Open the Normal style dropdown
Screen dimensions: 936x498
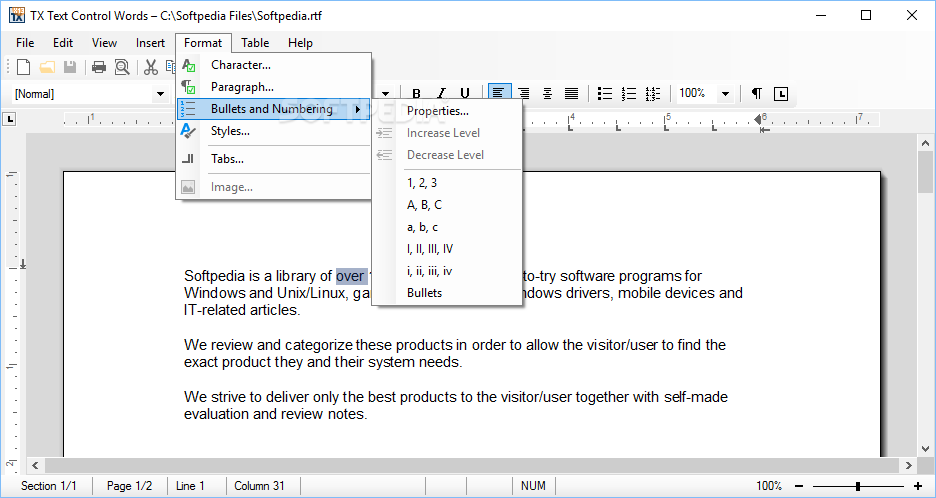(x=160, y=94)
